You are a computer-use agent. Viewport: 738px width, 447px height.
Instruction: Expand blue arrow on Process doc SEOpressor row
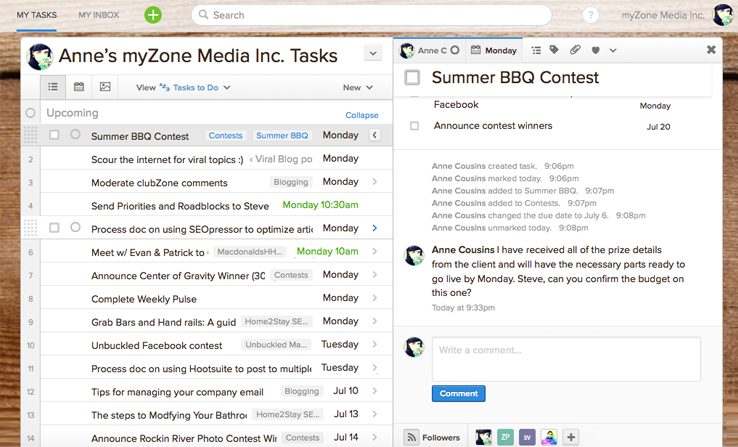tap(375, 228)
